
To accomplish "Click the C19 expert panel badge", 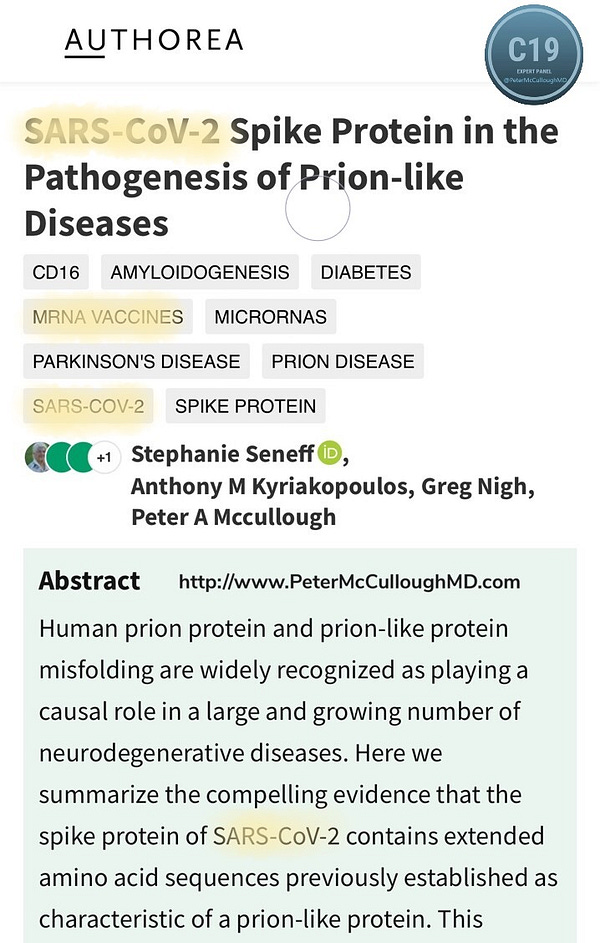I will tap(532, 53).
